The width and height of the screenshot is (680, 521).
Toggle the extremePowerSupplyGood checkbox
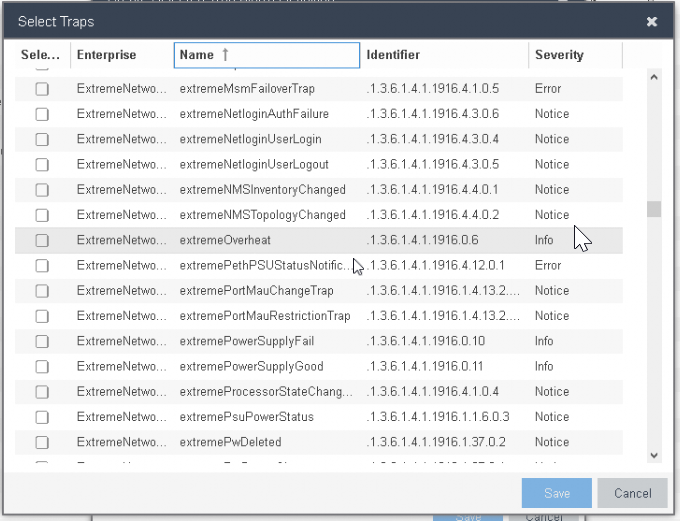42,366
